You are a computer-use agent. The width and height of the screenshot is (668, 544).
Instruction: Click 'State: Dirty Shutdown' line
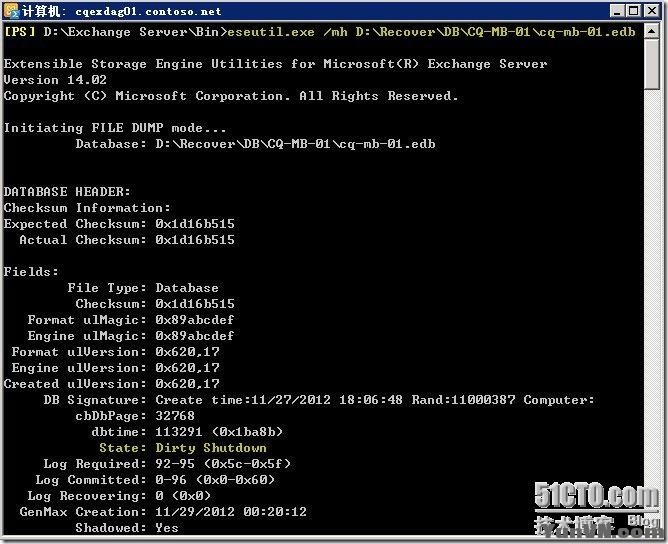(x=183, y=448)
